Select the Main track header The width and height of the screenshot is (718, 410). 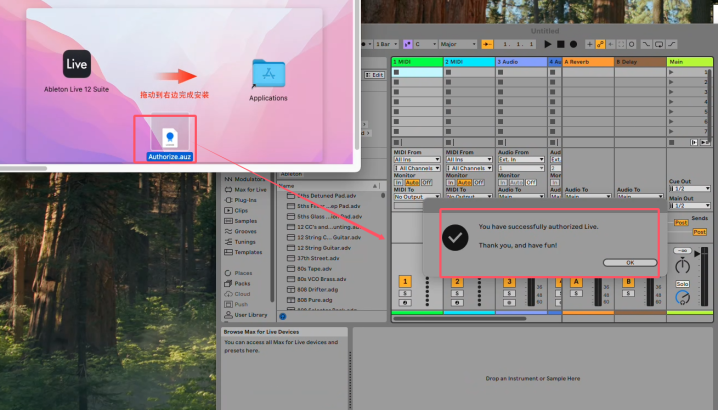690,62
